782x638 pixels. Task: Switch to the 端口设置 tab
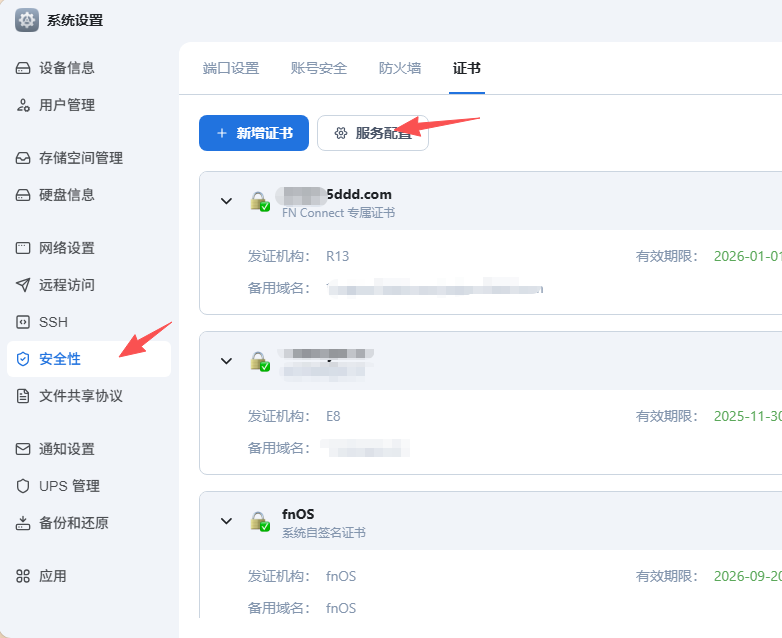coord(231,68)
